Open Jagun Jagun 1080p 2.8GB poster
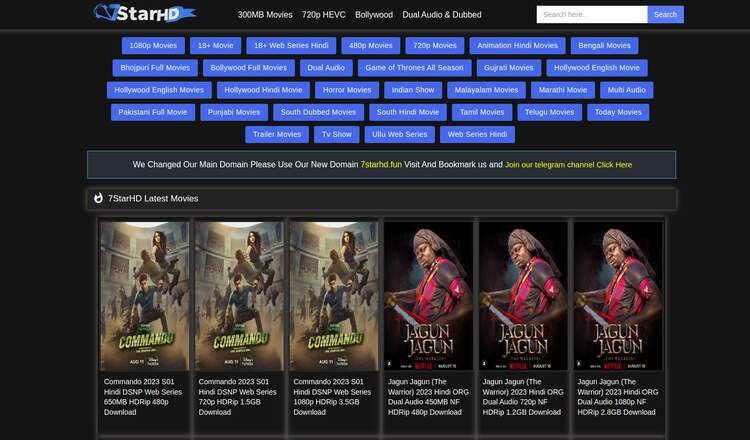 pos(618,296)
